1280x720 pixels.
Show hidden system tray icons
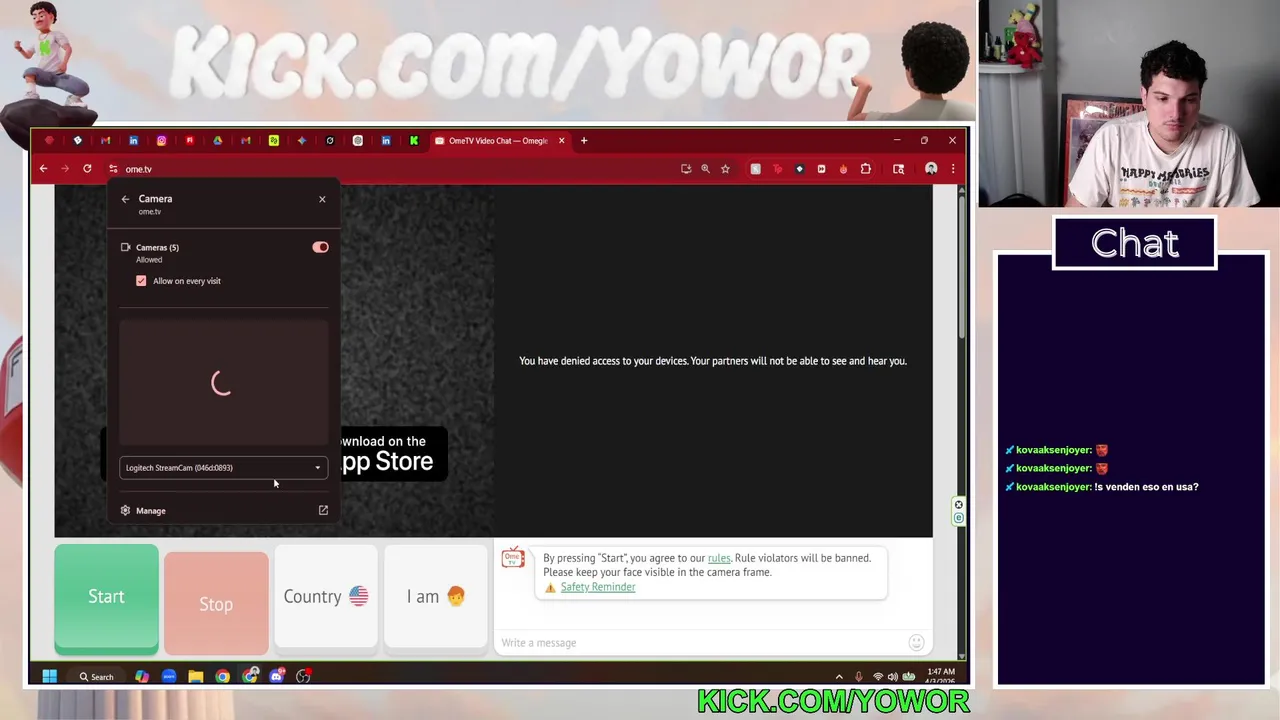click(839, 677)
